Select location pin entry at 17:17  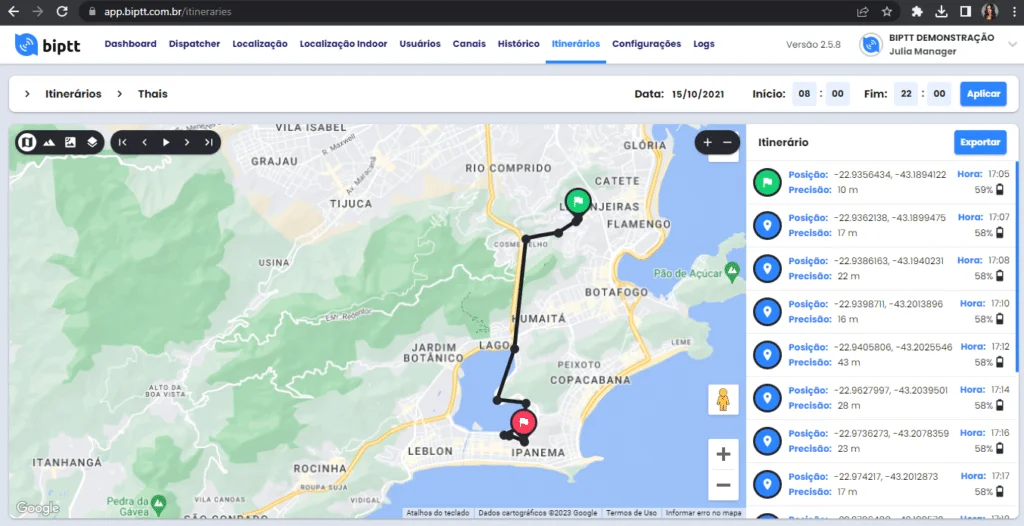(881, 484)
